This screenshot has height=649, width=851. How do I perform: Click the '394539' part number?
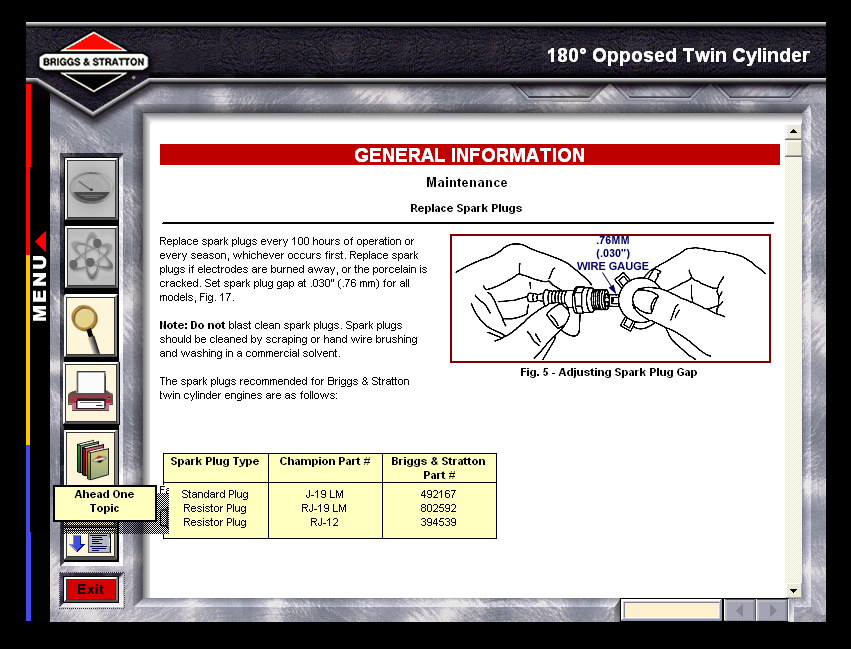(x=439, y=523)
